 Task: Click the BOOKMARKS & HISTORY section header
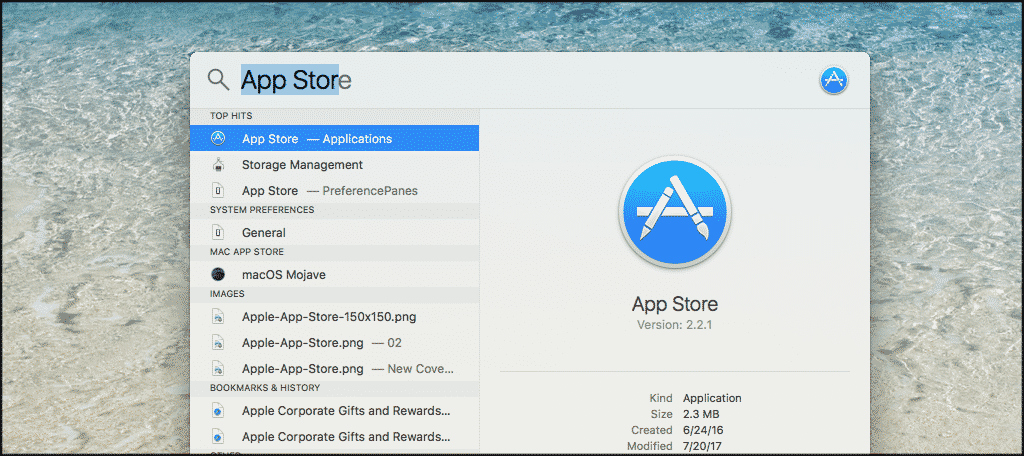[334, 388]
